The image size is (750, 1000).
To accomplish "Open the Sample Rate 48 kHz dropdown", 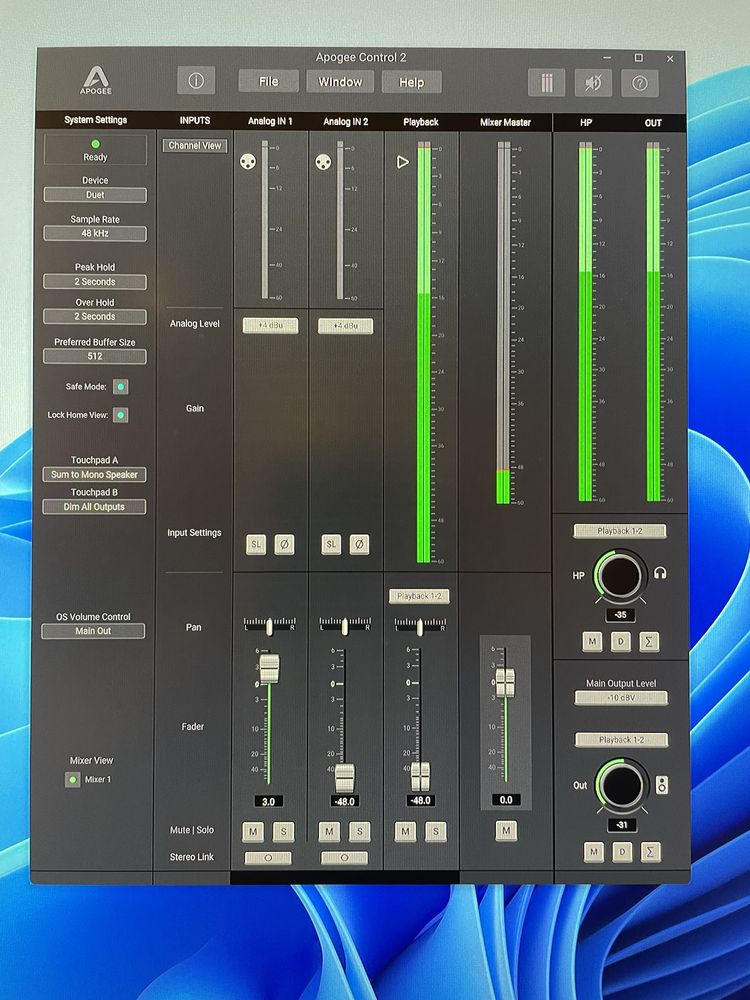I will click(95, 233).
